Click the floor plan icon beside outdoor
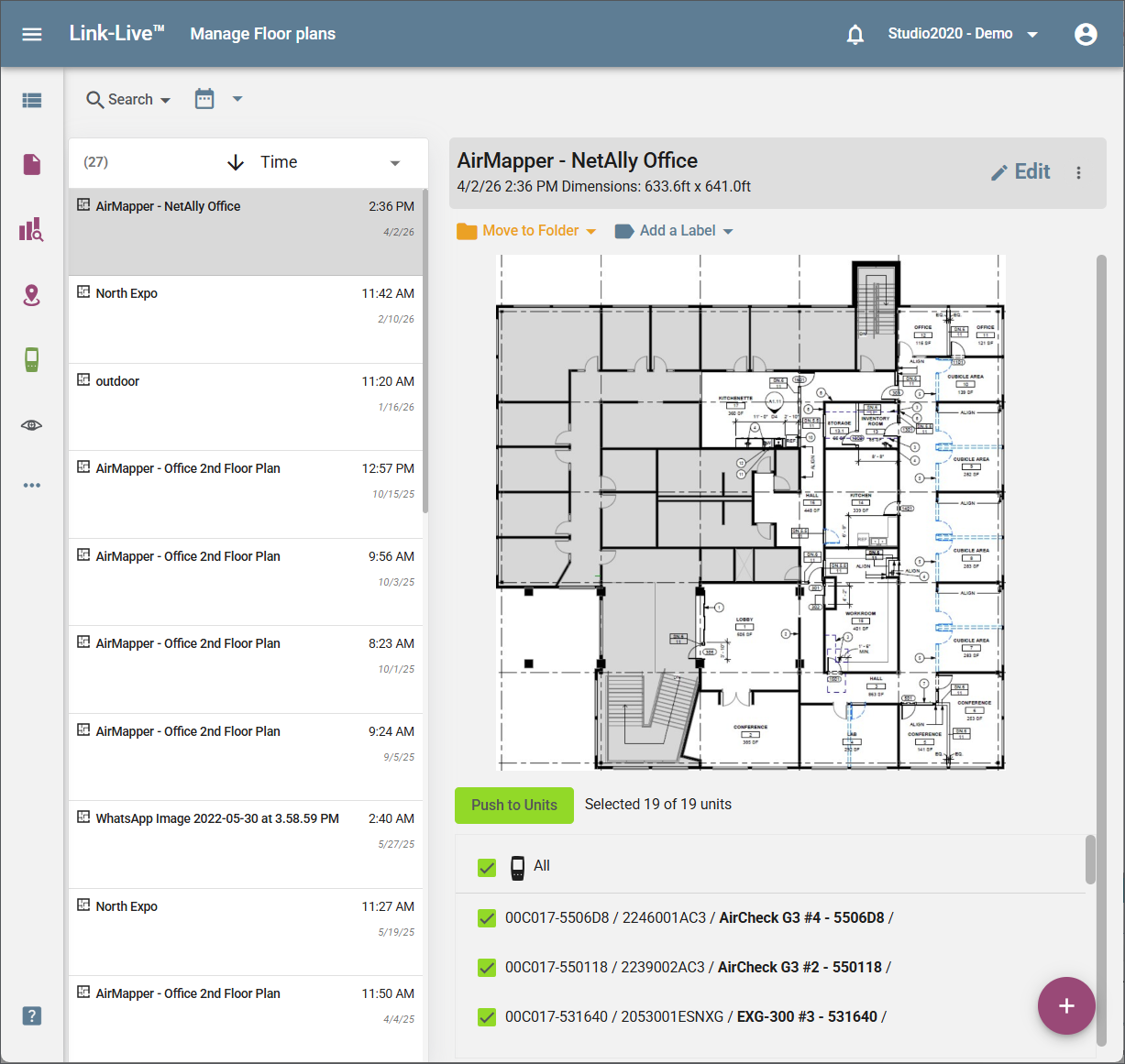The width and height of the screenshot is (1125, 1064). coord(83,380)
